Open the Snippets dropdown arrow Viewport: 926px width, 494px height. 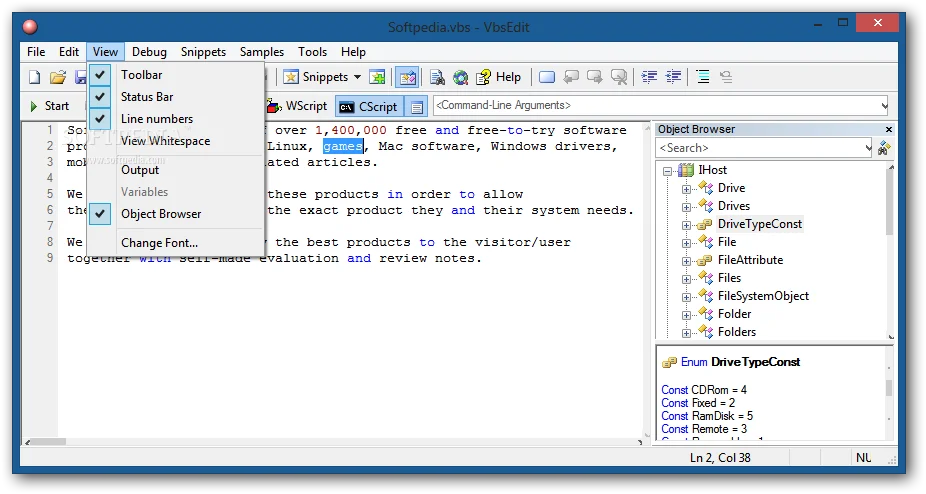[357, 77]
